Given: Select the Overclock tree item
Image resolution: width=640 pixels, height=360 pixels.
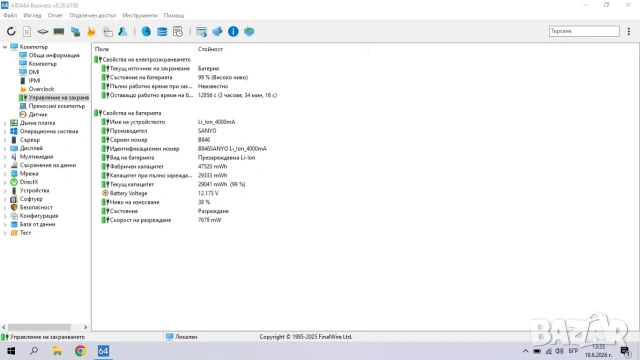Looking at the screenshot, I should pyautogui.click(x=41, y=89).
